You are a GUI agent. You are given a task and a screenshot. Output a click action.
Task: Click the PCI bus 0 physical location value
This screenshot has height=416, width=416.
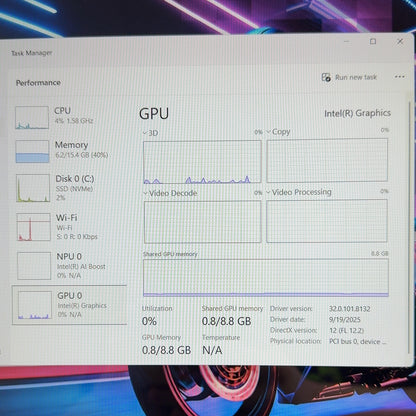358,342
